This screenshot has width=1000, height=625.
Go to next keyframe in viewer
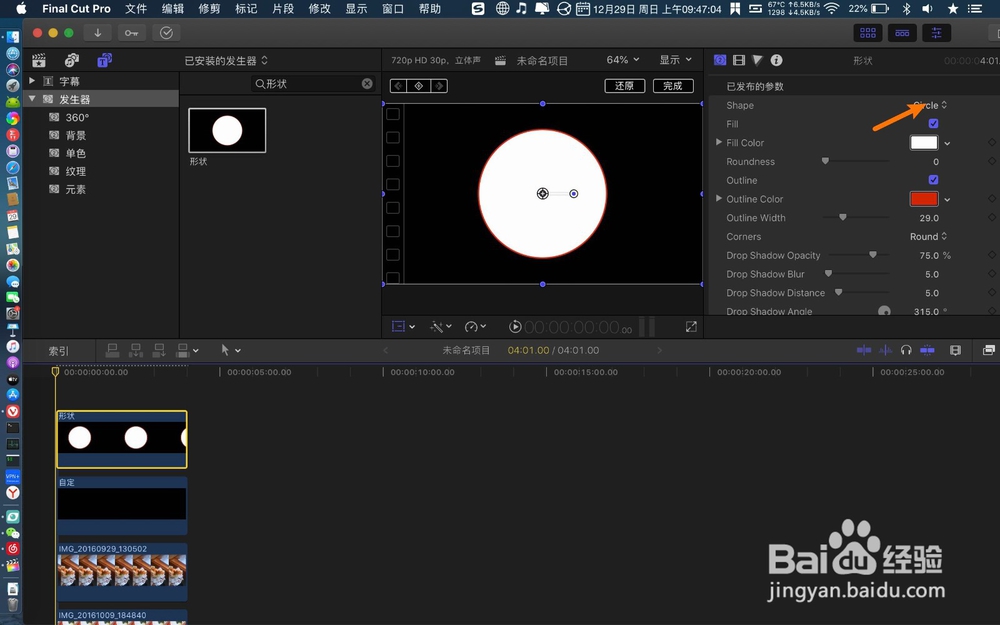coord(439,86)
